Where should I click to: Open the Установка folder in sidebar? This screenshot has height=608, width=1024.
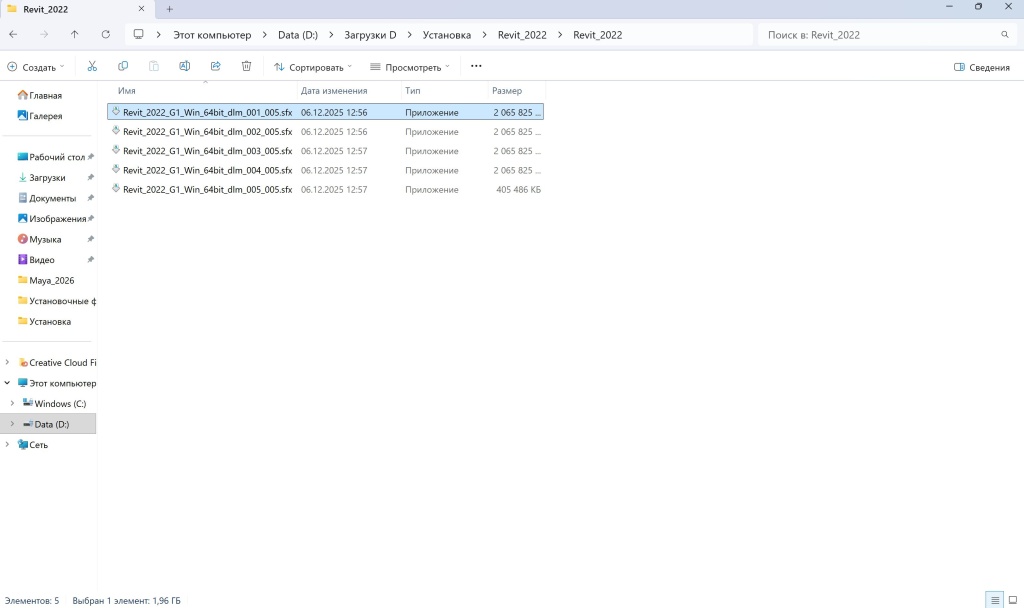pyautogui.click(x=44, y=322)
